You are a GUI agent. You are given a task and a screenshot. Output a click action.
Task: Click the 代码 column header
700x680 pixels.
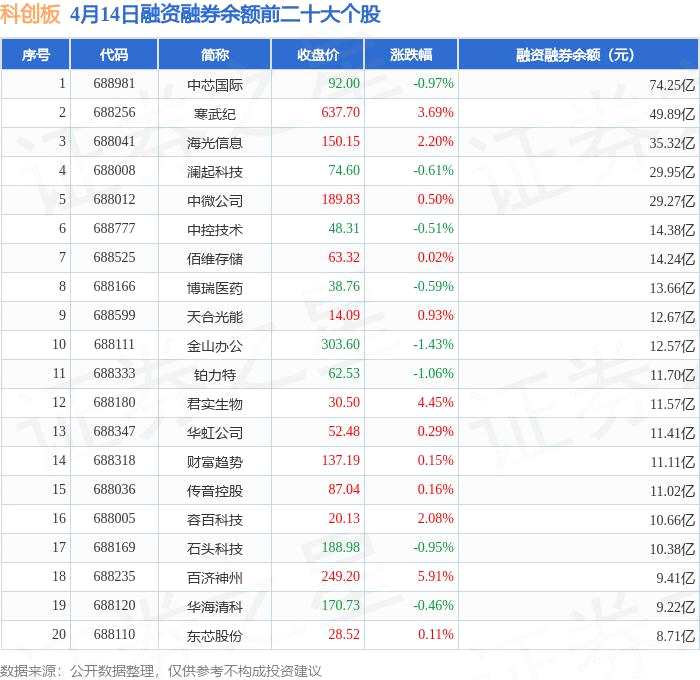(x=114, y=54)
